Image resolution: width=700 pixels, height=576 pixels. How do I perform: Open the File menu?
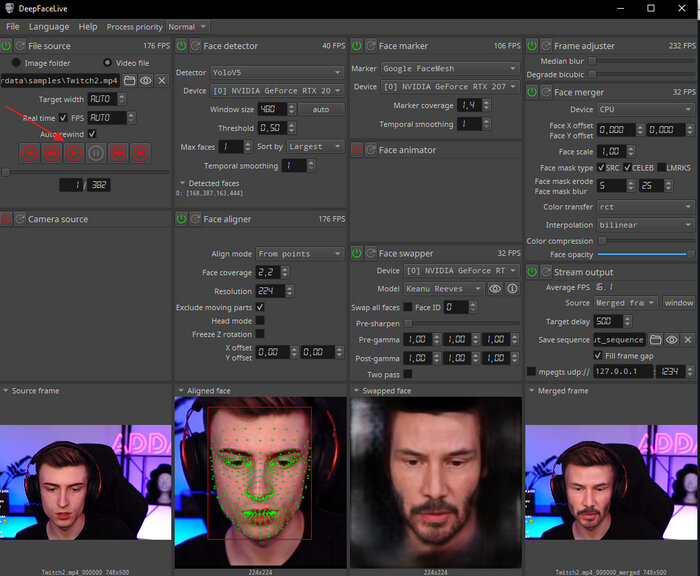12,27
